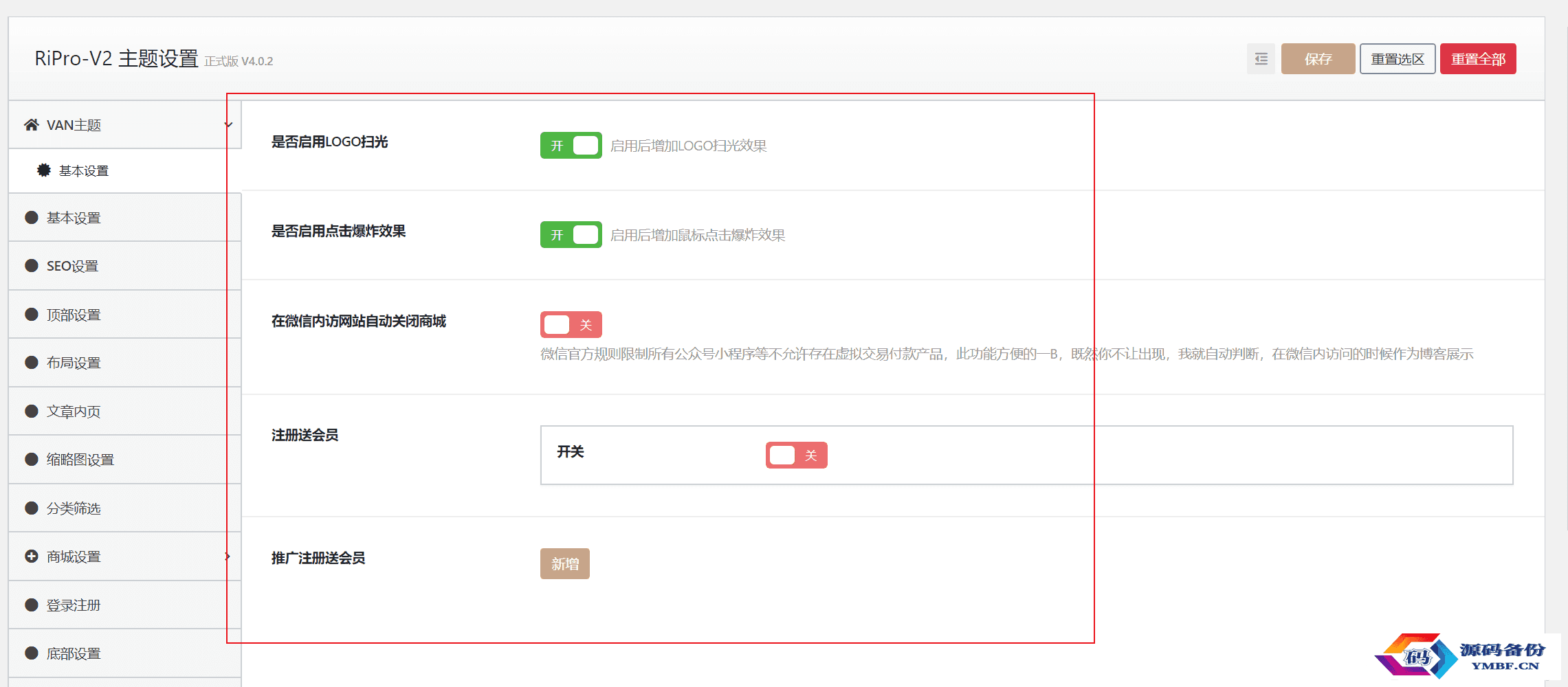Screen dimensions: 1568x687
Task: Click the 是否启用点击爆炸效果 label
Action: click(x=339, y=232)
